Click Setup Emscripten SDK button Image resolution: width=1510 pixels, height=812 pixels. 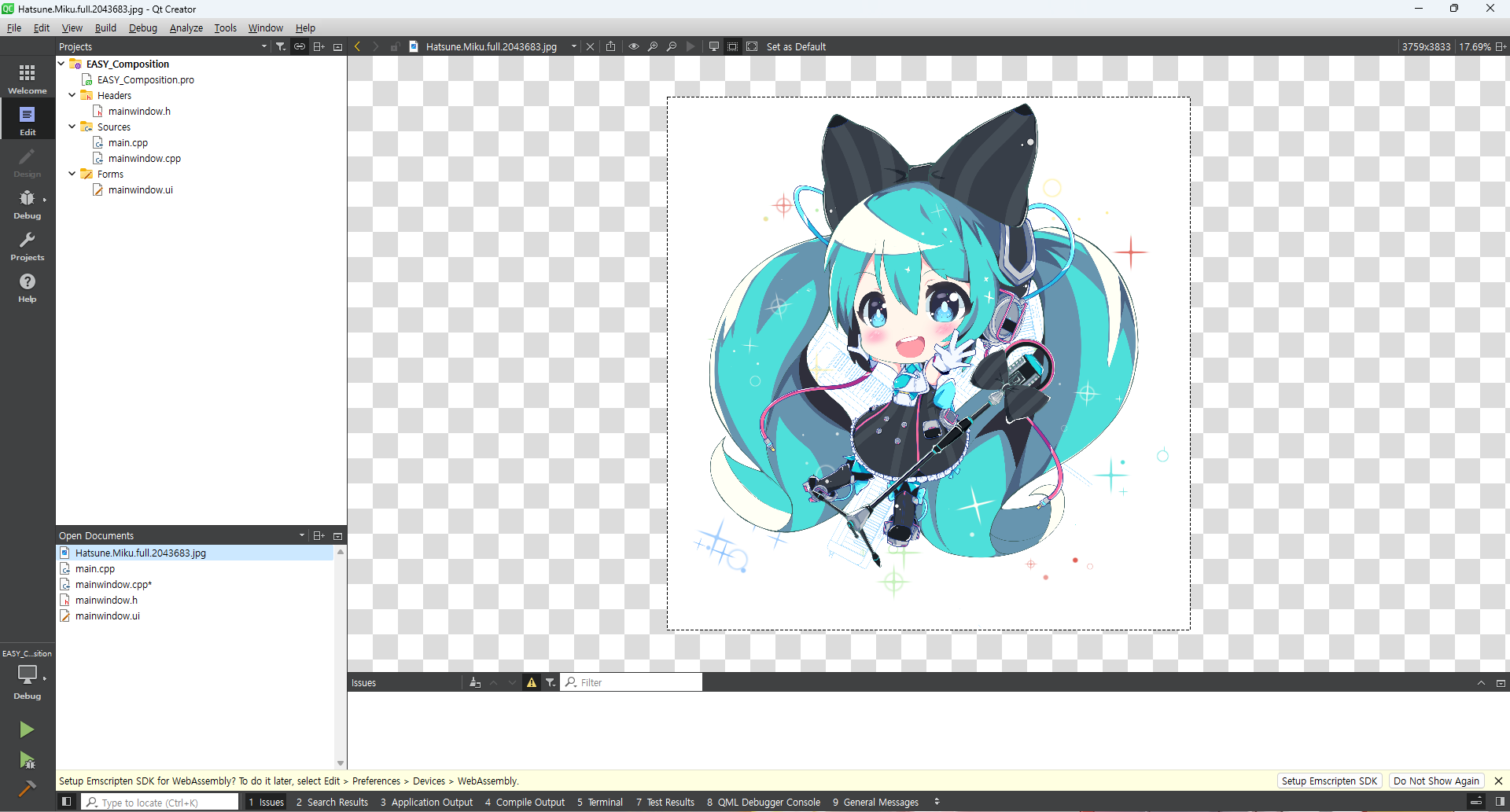tap(1329, 781)
